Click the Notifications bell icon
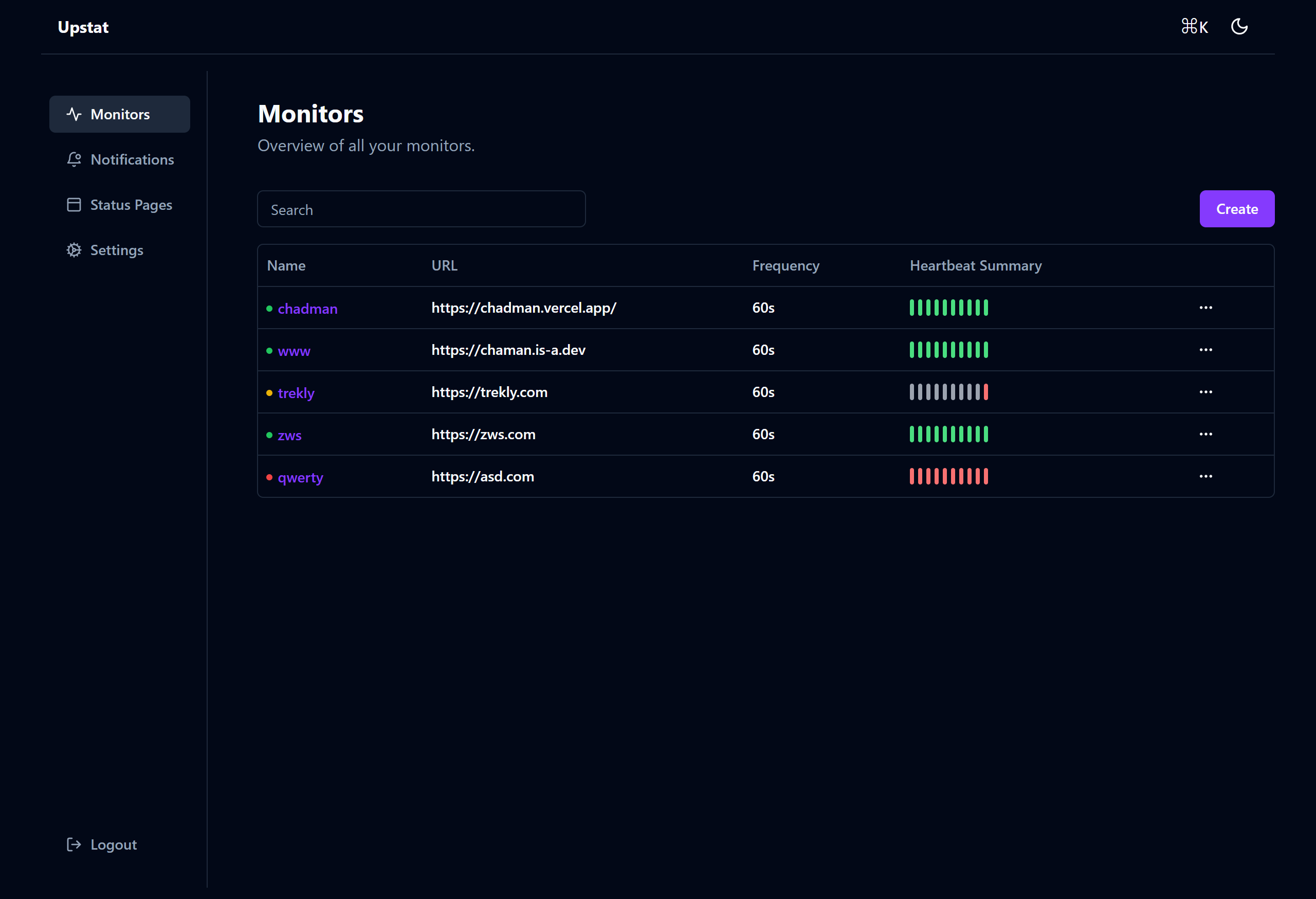1316x899 pixels. [74, 160]
